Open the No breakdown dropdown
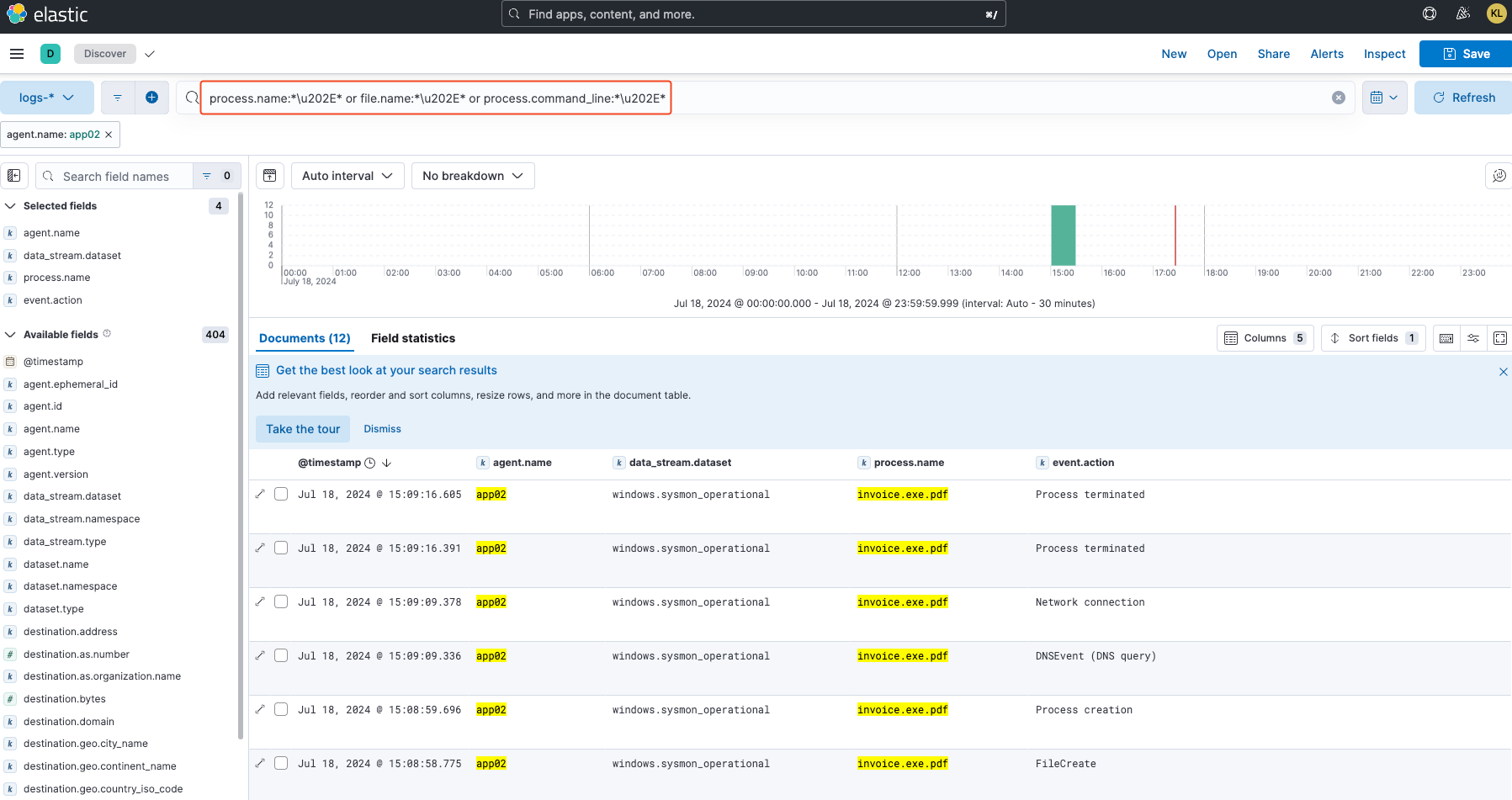Viewport: 1512px width, 800px height. click(473, 176)
